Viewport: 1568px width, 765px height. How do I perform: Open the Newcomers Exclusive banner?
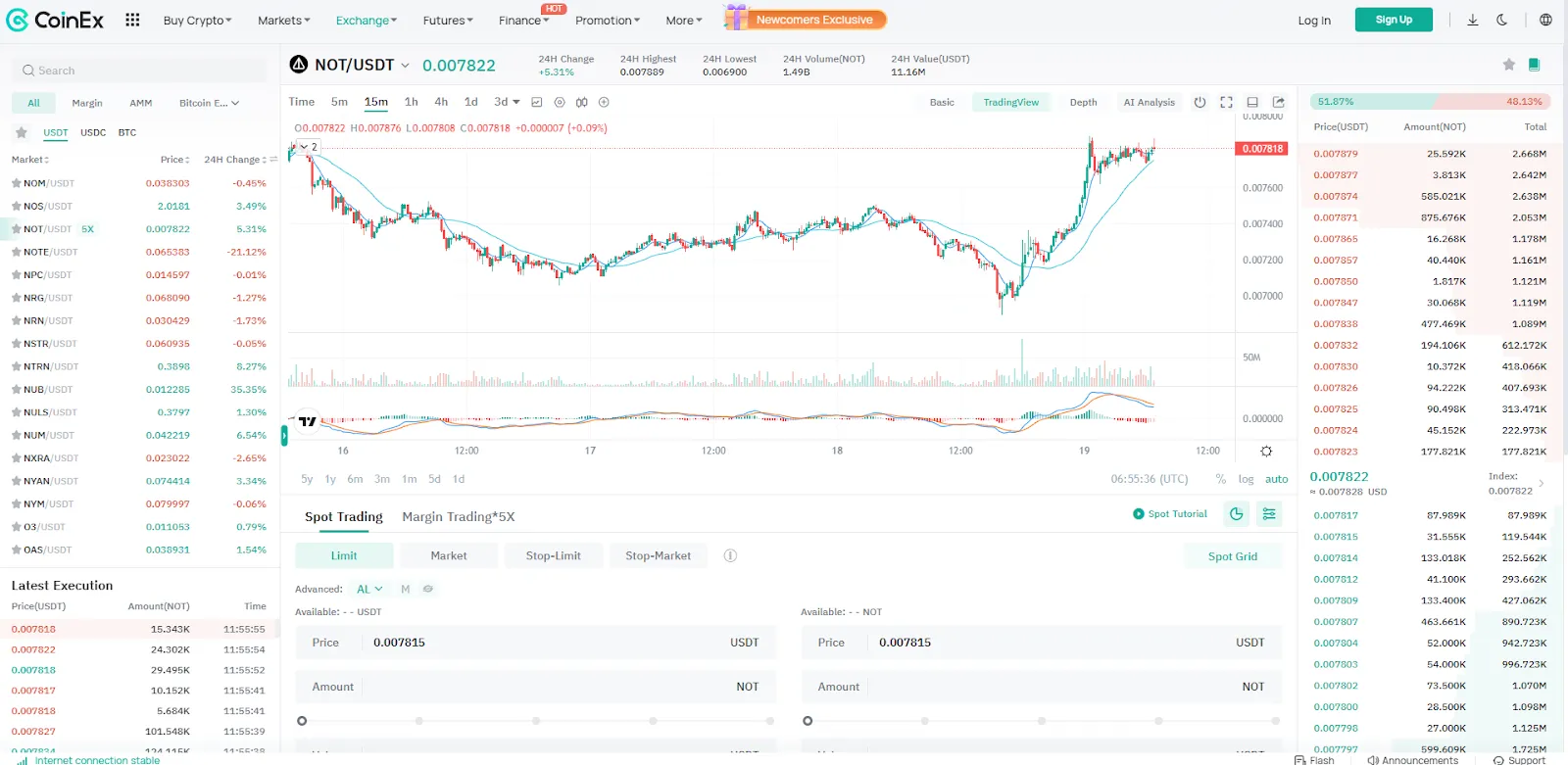[x=806, y=19]
